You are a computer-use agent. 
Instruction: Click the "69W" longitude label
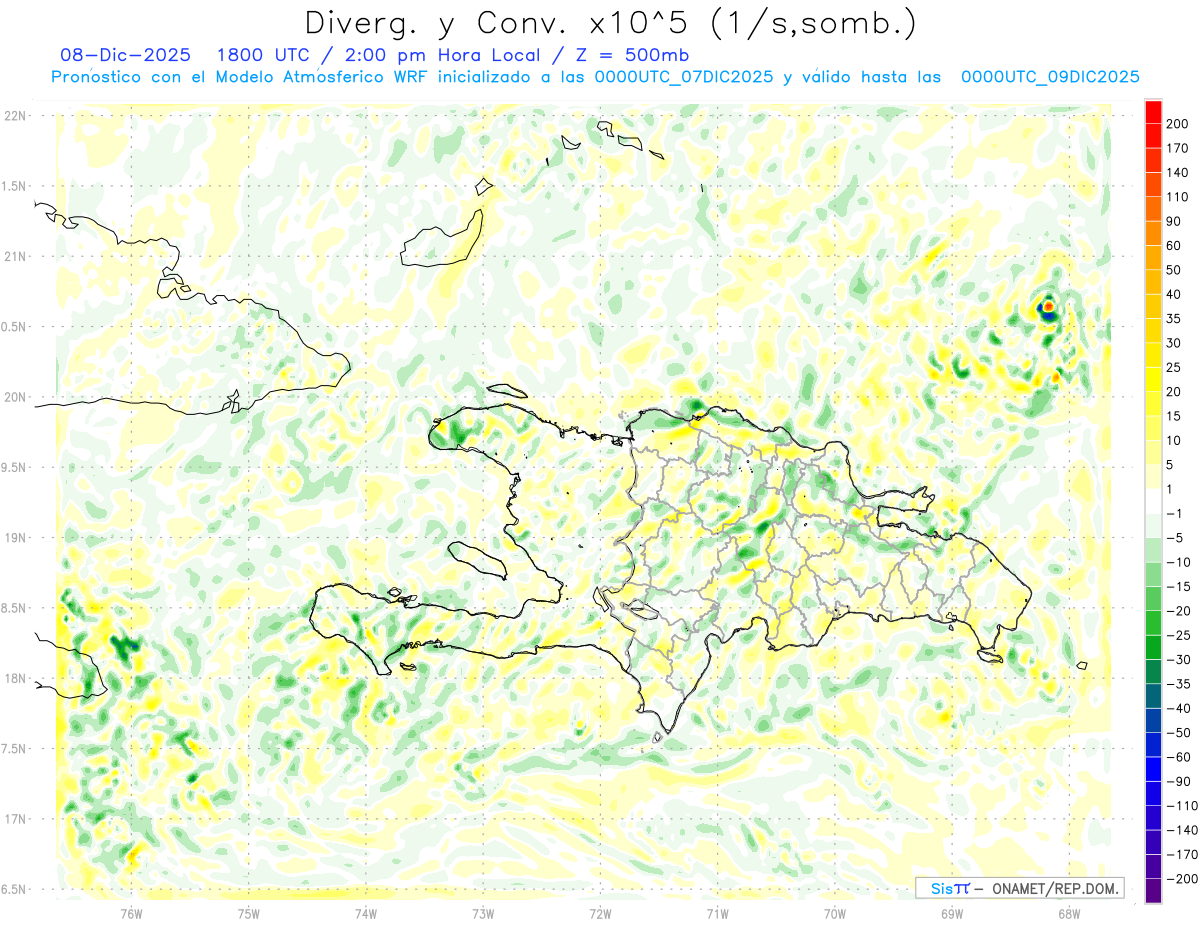click(952, 913)
